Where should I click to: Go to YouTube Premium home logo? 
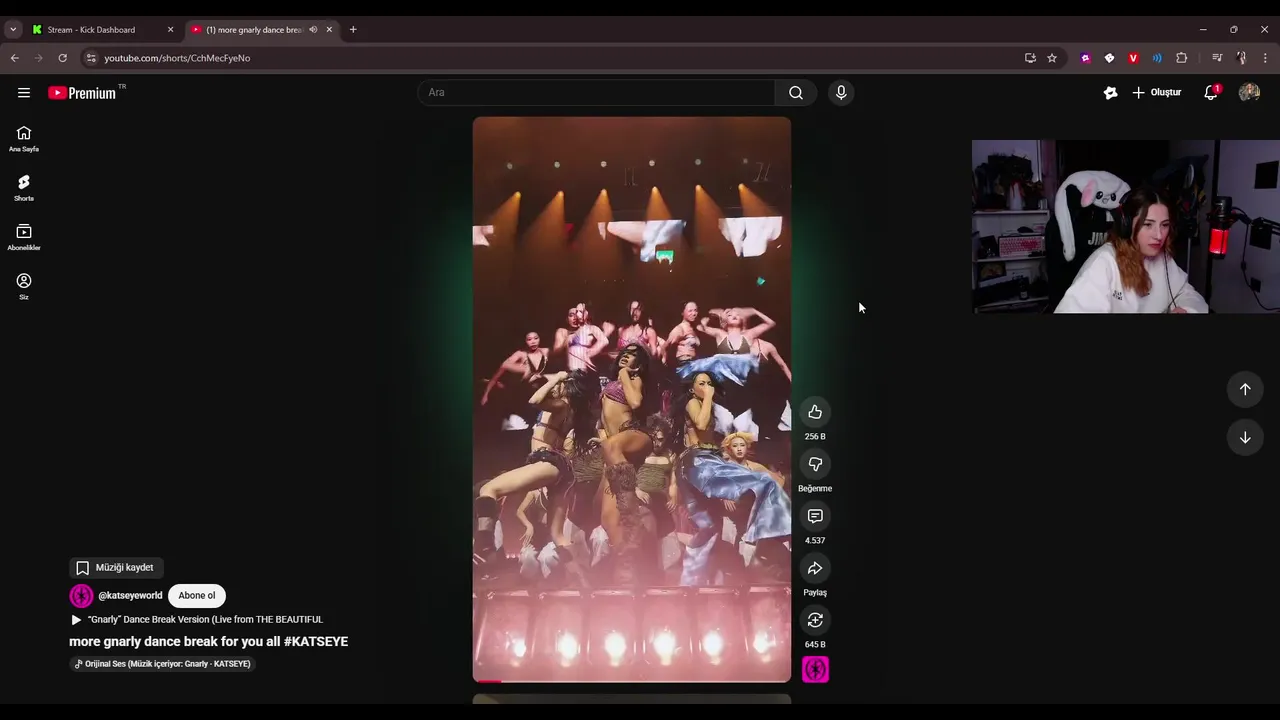click(x=82, y=93)
